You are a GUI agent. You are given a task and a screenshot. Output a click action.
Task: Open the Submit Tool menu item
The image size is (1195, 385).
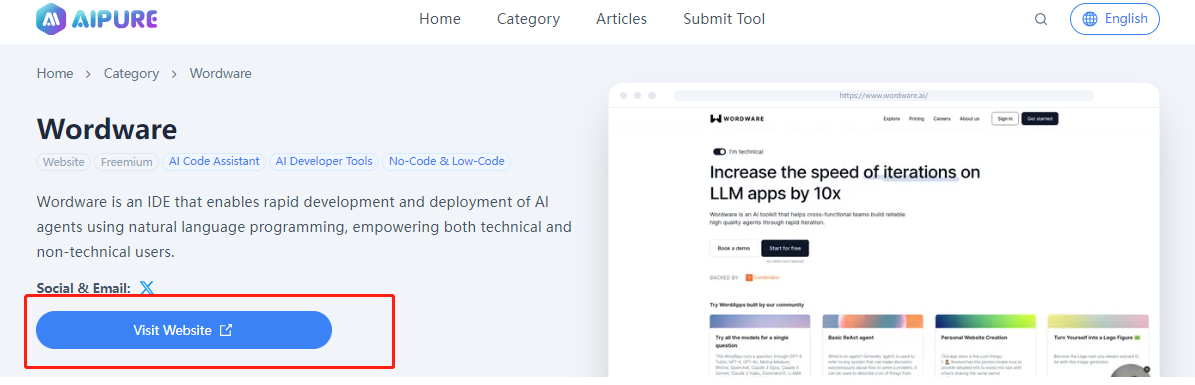coord(724,19)
